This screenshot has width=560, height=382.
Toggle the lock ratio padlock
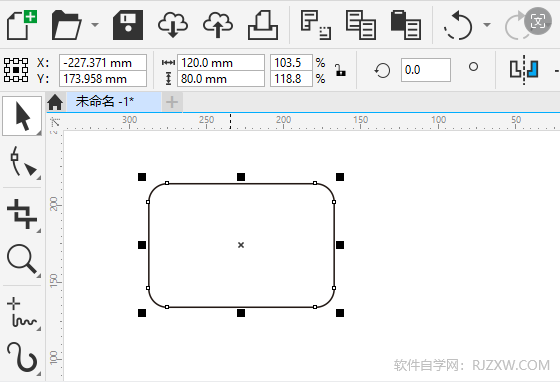pyautogui.click(x=340, y=70)
